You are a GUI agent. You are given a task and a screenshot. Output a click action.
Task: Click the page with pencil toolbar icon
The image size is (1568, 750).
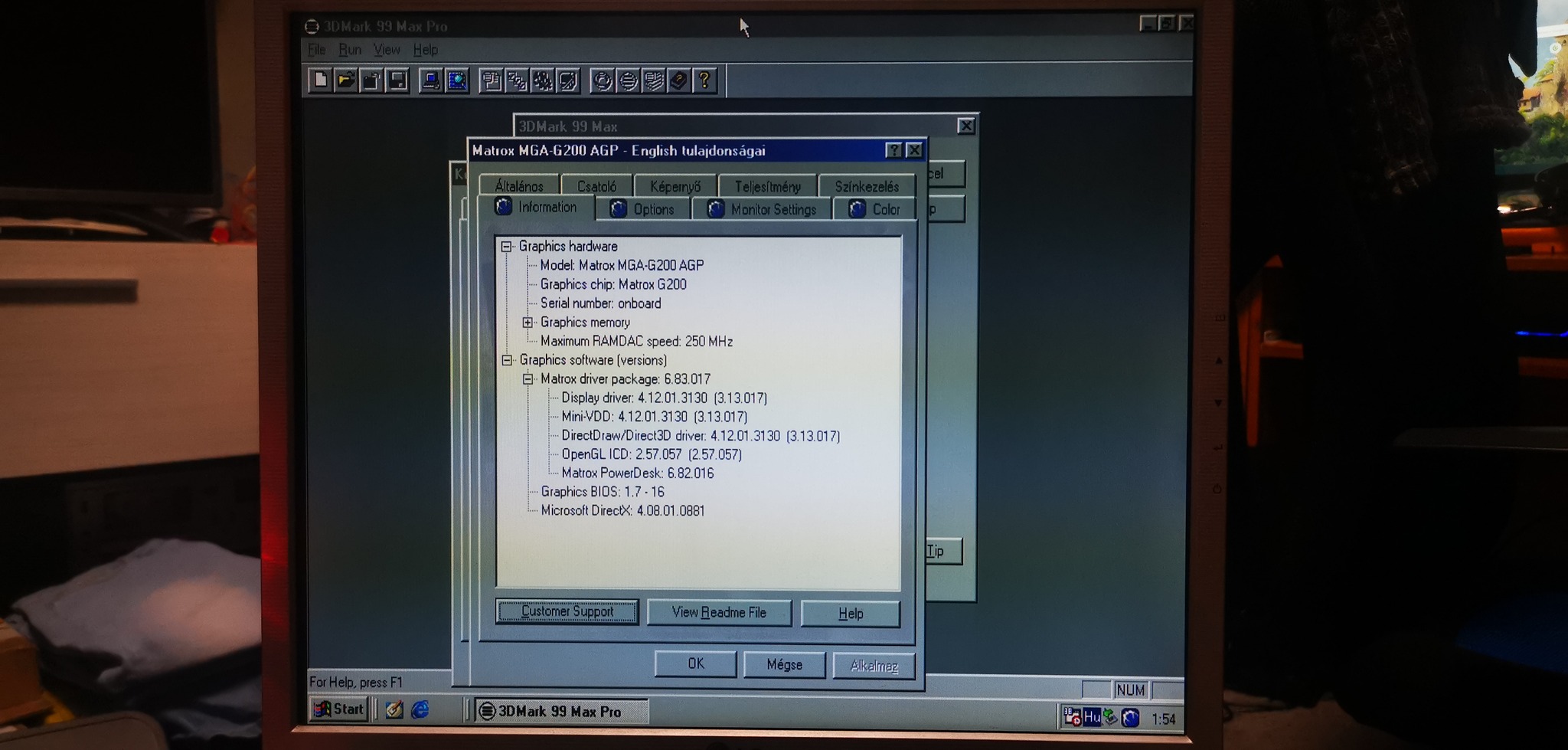[x=568, y=80]
